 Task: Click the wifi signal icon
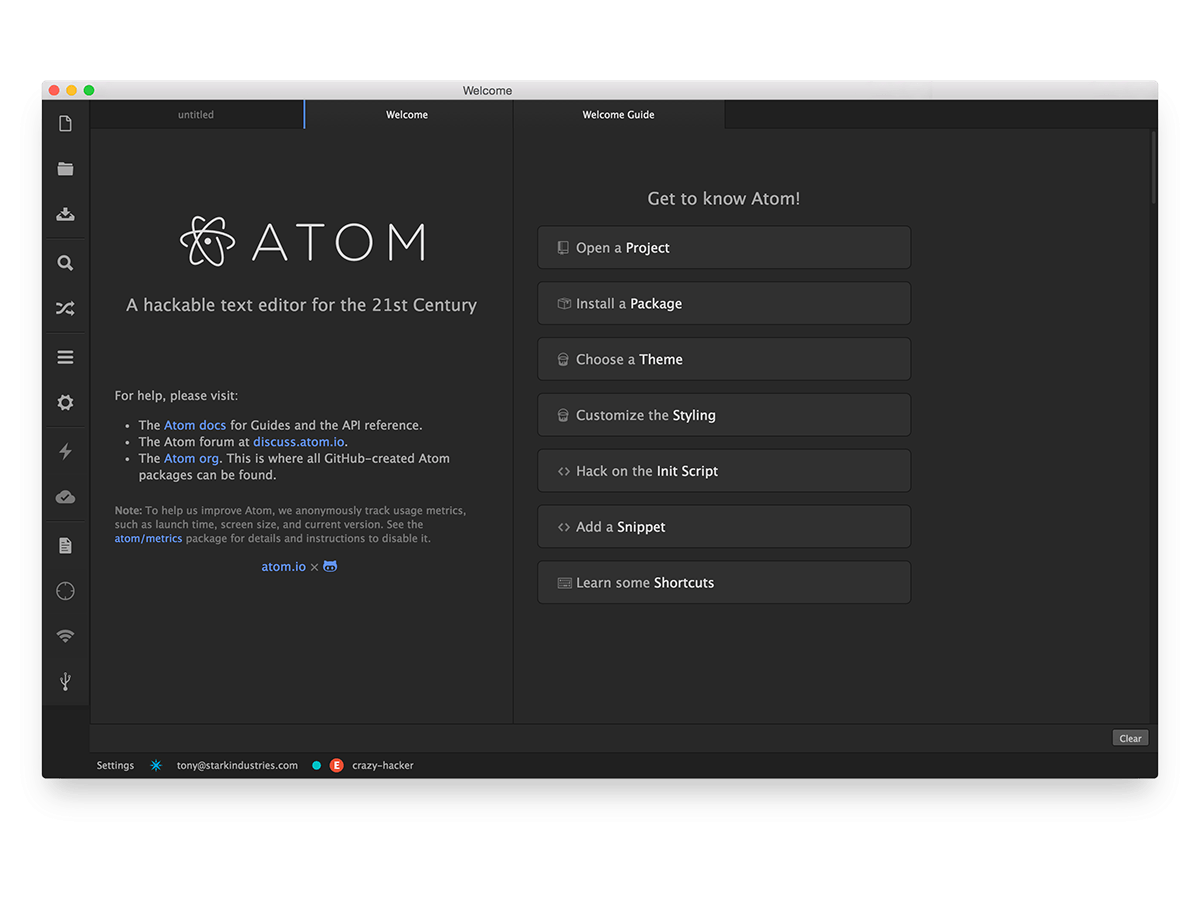coord(65,636)
